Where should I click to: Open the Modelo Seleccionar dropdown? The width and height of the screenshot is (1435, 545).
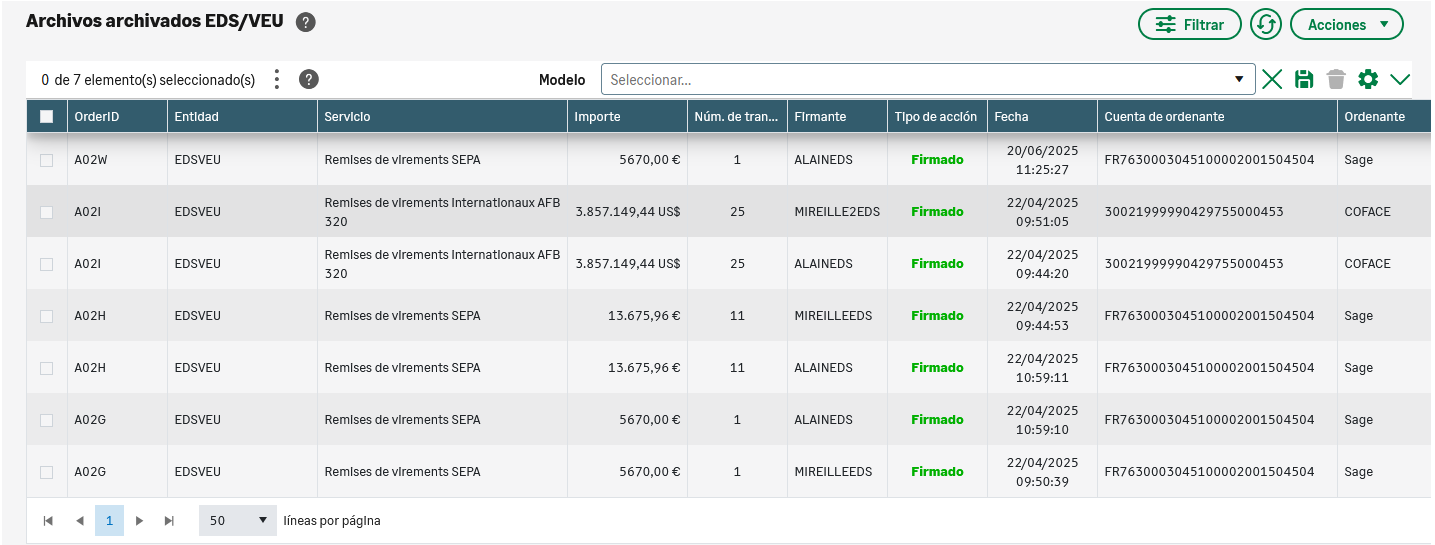[x=927, y=80]
